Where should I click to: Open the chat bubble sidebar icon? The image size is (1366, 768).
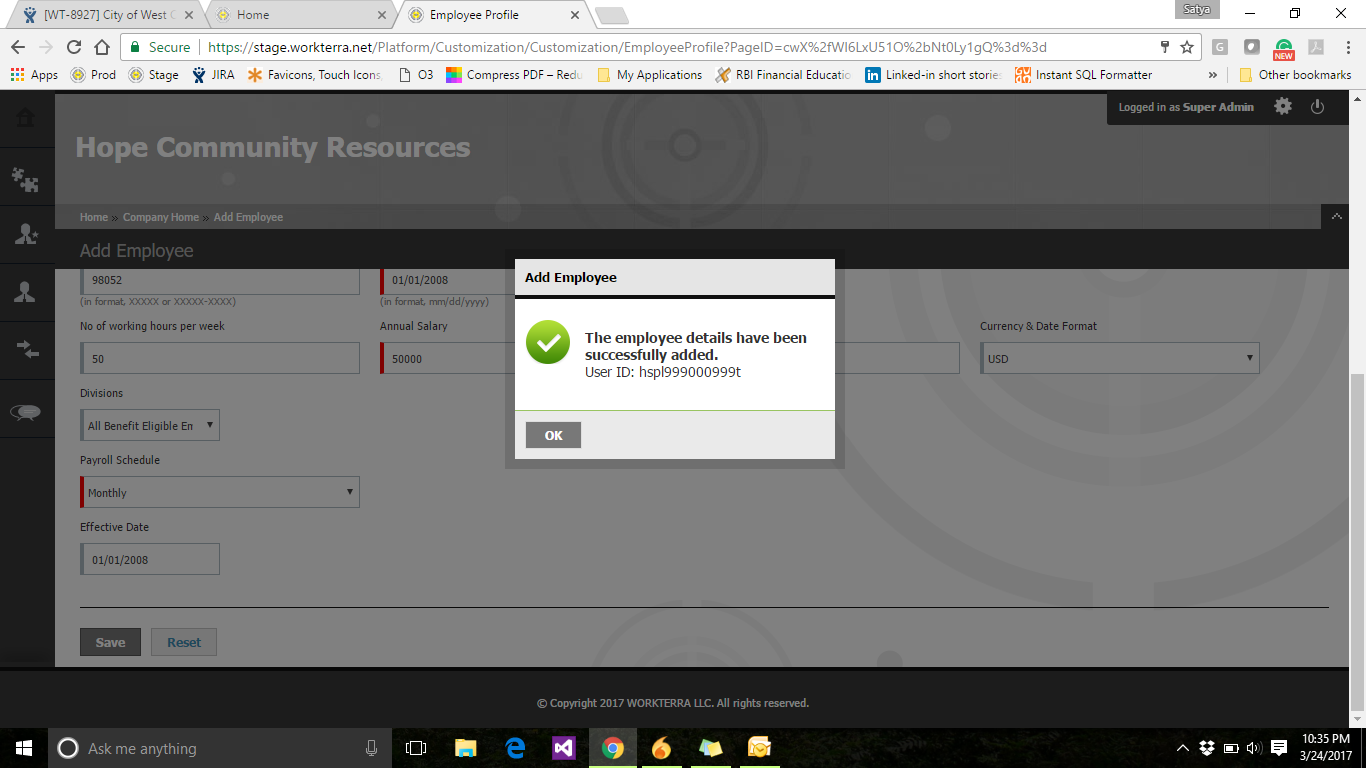pos(25,412)
